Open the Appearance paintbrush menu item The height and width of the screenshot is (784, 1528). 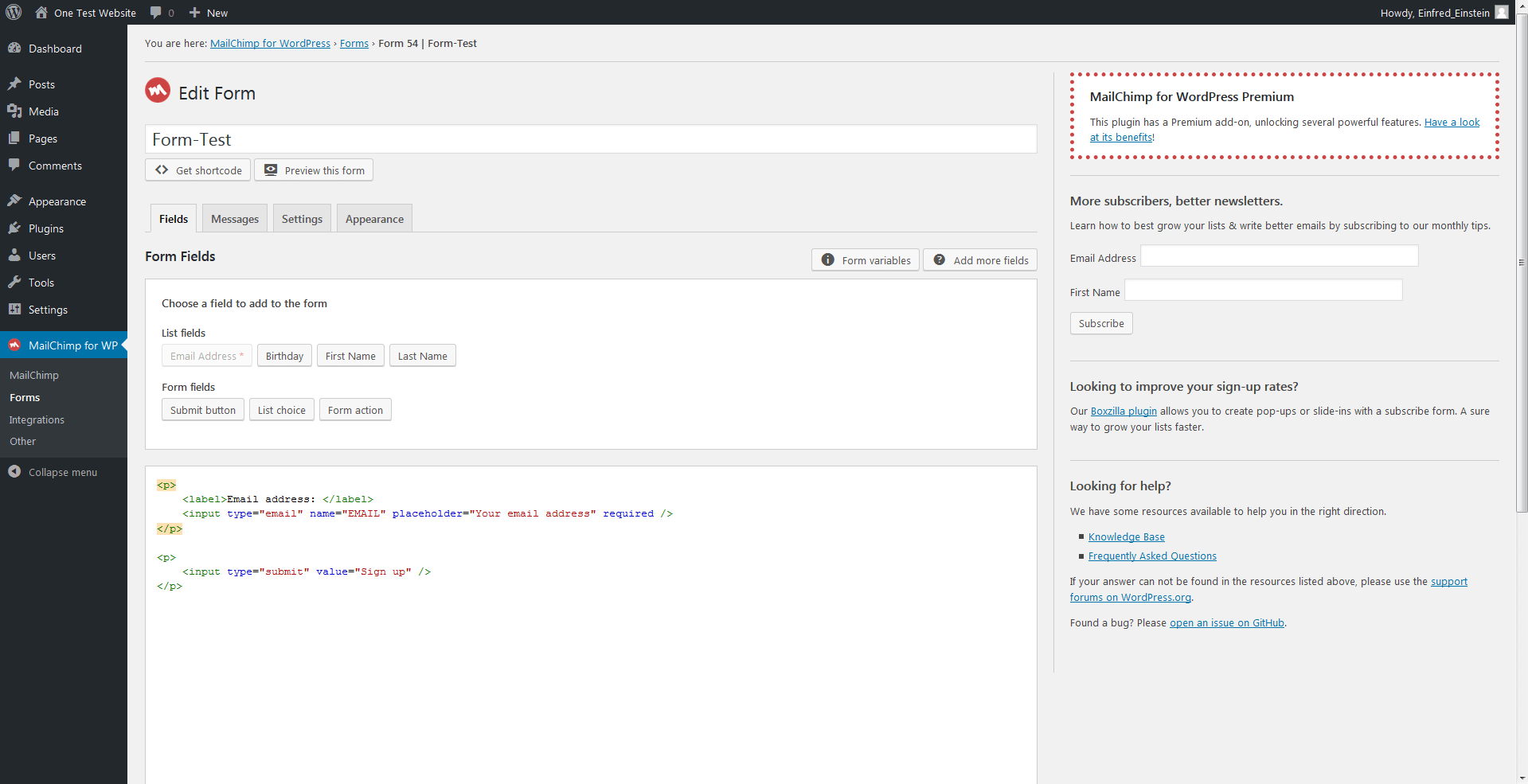pyautogui.click(x=57, y=201)
